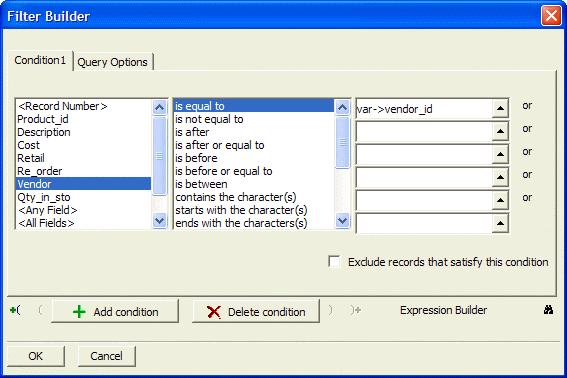
Task: Switch to the Condition1 tab
Action: pyautogui.click(x=40, y=60)
